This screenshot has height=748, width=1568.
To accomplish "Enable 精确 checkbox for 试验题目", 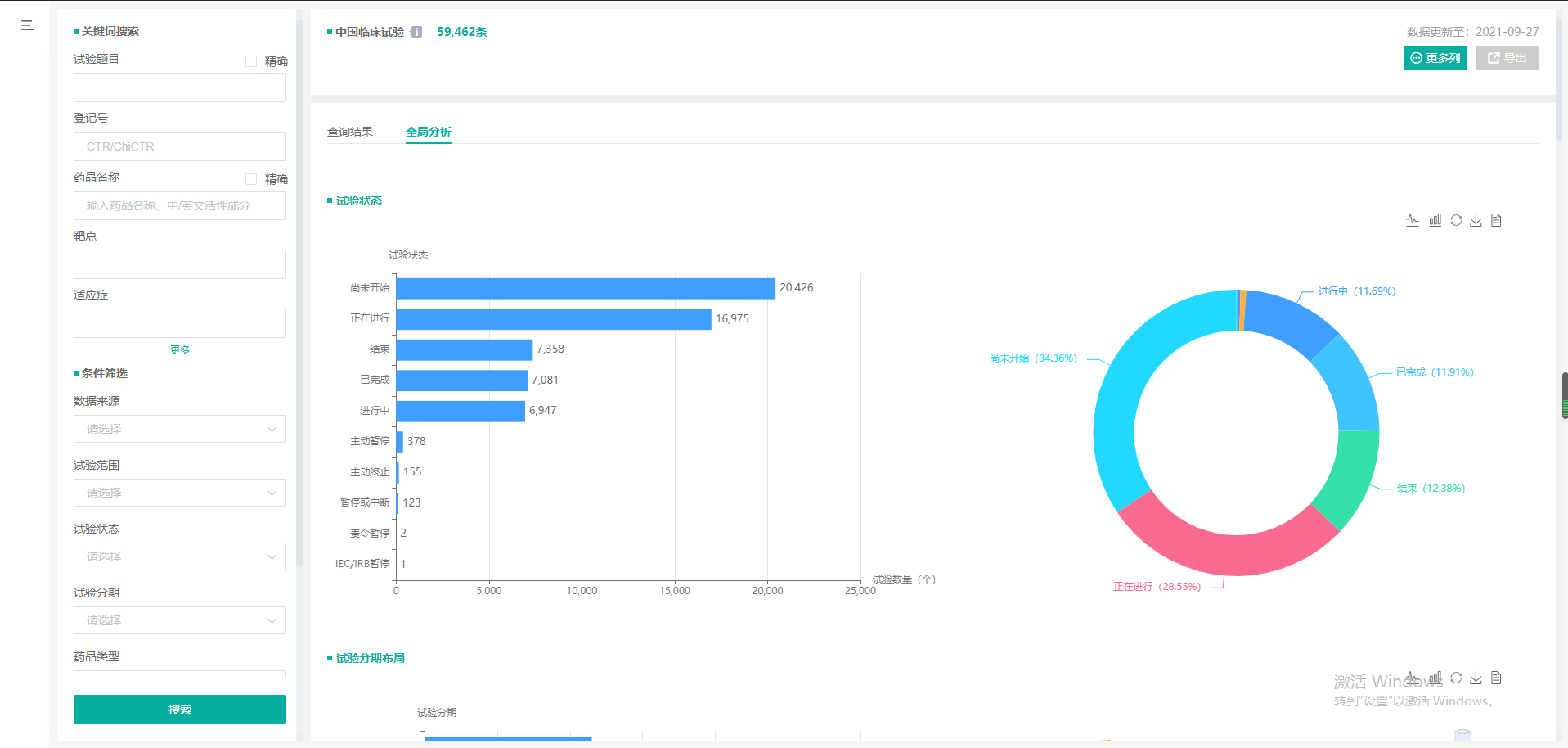I will tap(251, 61).
